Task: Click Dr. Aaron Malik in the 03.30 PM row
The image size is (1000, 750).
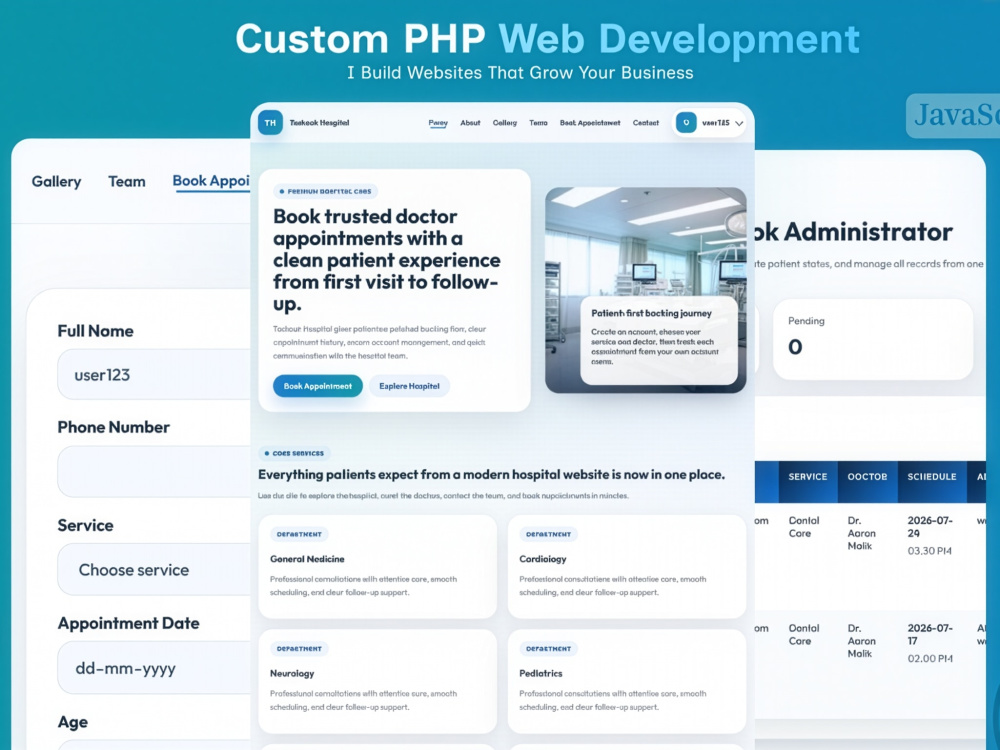Action: [862, 533]
